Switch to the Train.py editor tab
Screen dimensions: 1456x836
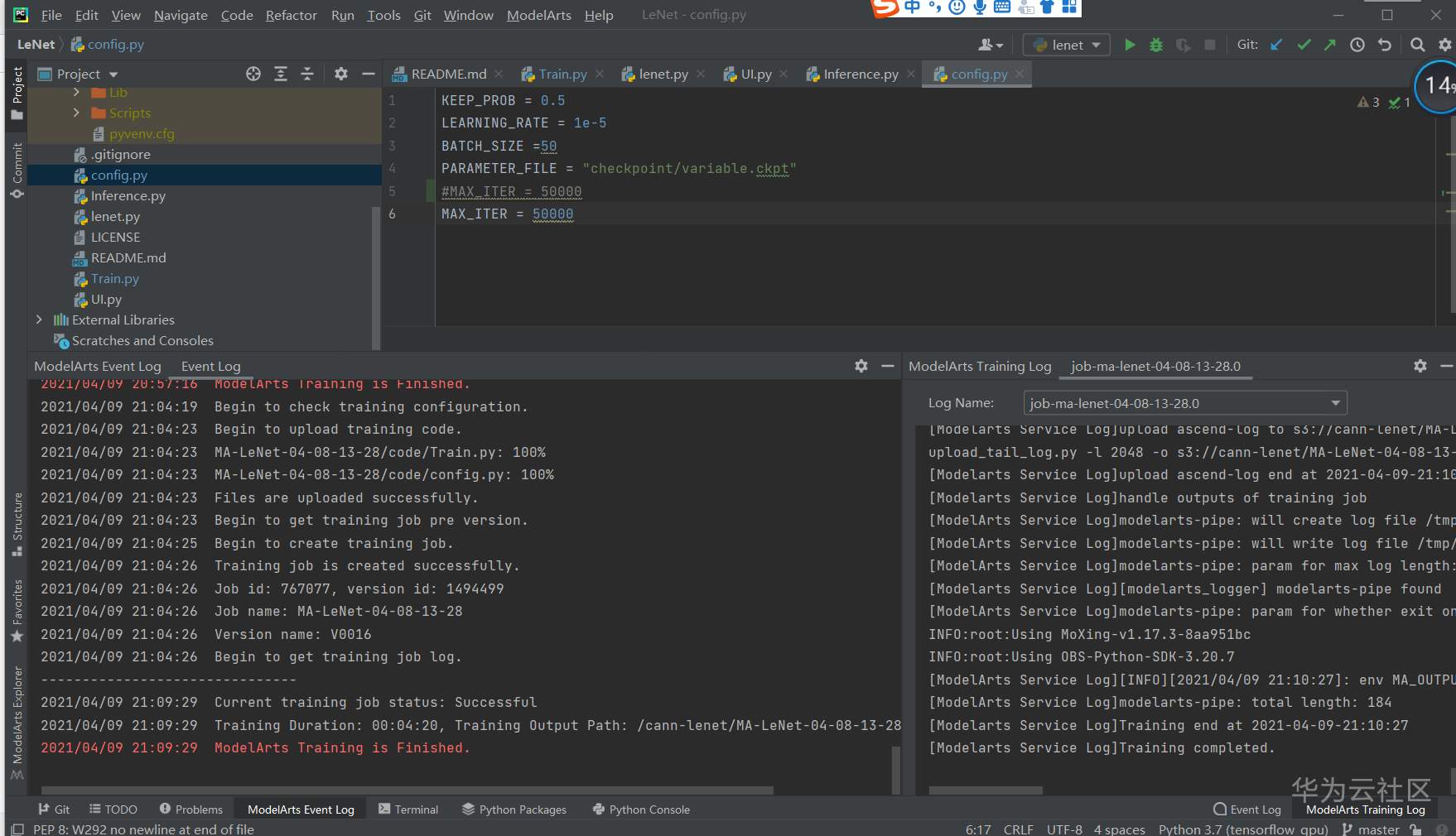coord(562,74)
